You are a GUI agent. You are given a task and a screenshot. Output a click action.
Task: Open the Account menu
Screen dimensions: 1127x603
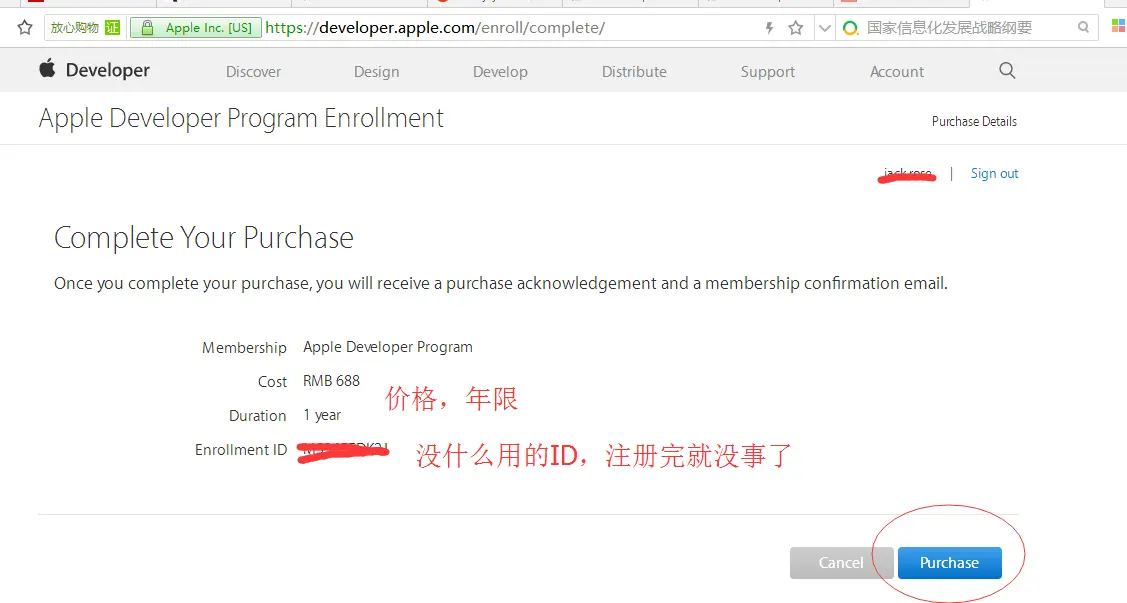click(896, 72)
